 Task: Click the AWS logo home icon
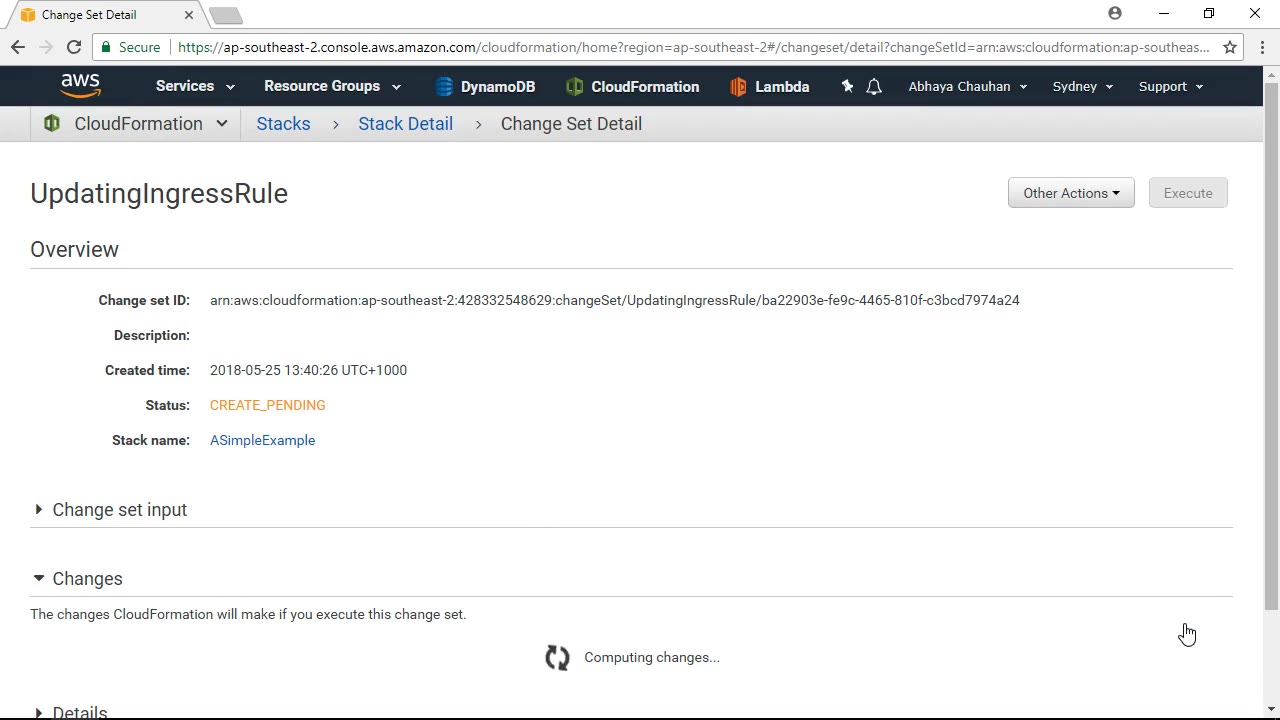(x=80, y=86)
